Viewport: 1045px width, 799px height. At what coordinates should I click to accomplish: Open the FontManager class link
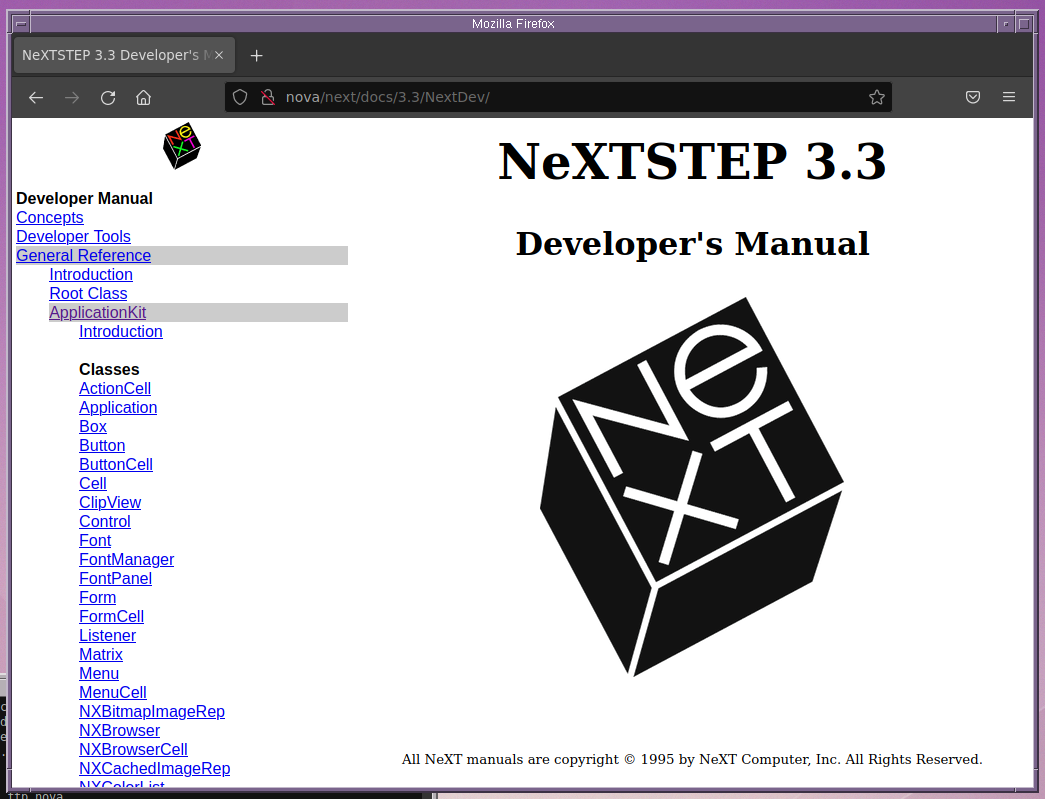tap(126, 560)
